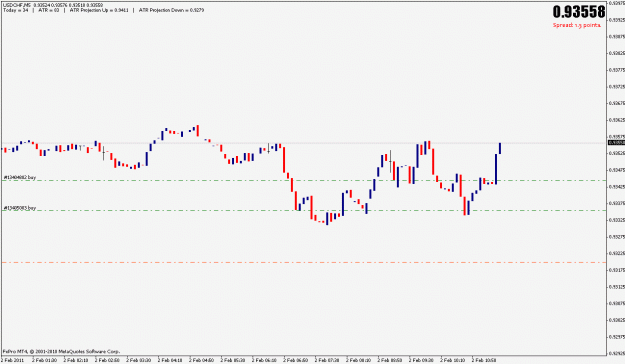Click the large 0.93558 price display
Screen dimensions: 625x364
(x=579, y=12)
